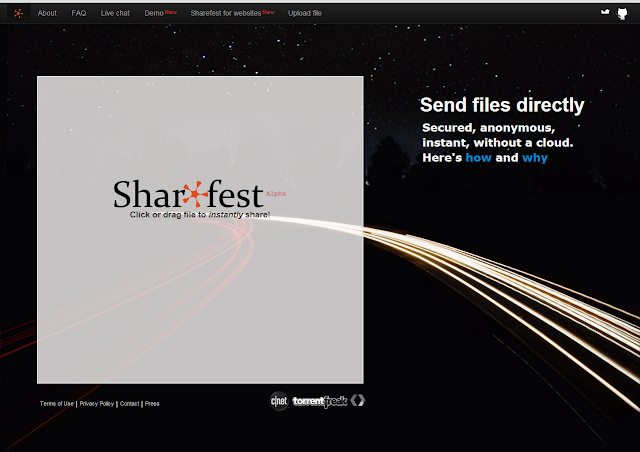Screen dimensions: 640x452
Task: Open the Contact link
Action: pos(129,404)
